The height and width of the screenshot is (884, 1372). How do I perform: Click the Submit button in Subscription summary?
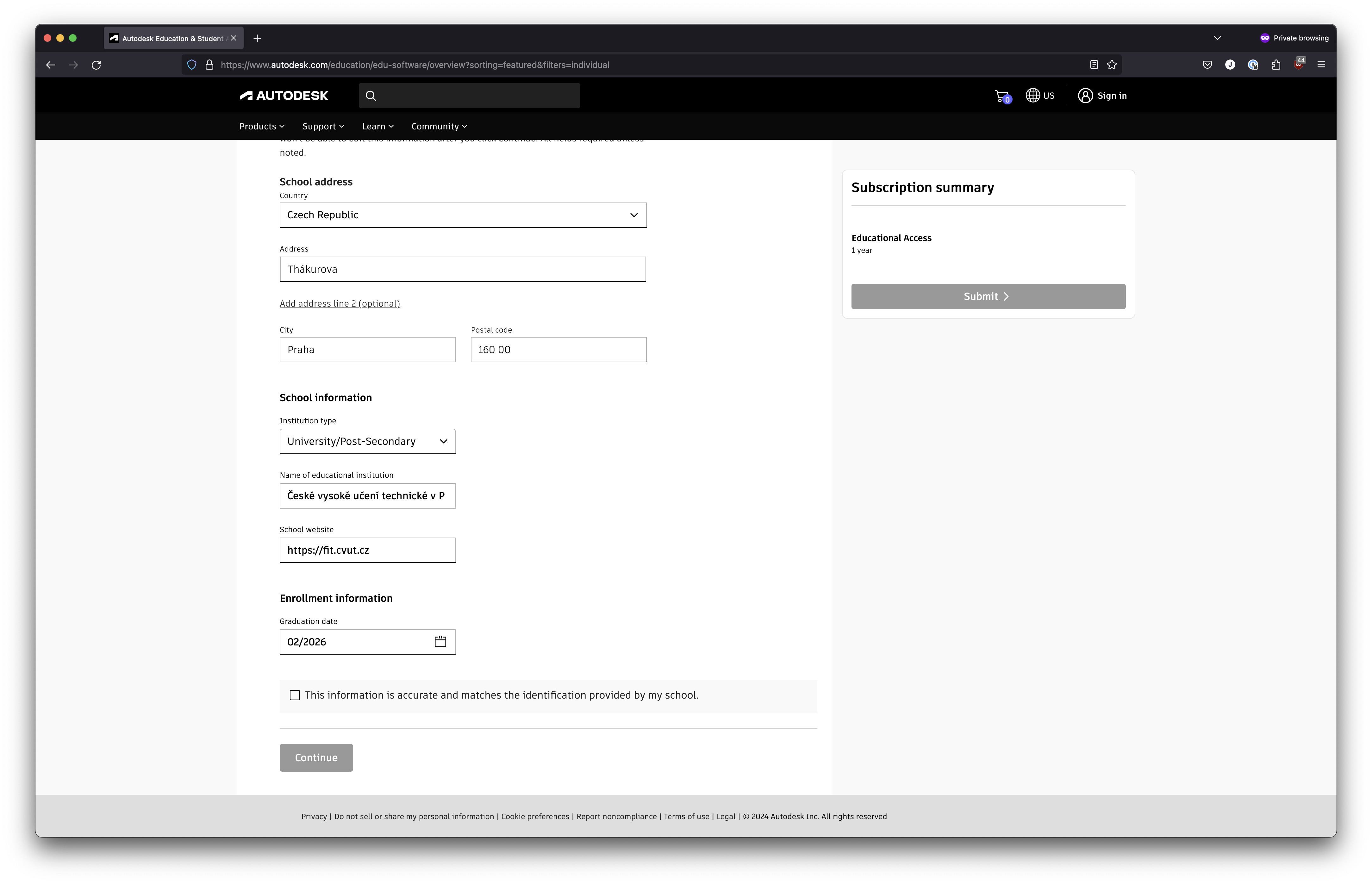(988, 296)
